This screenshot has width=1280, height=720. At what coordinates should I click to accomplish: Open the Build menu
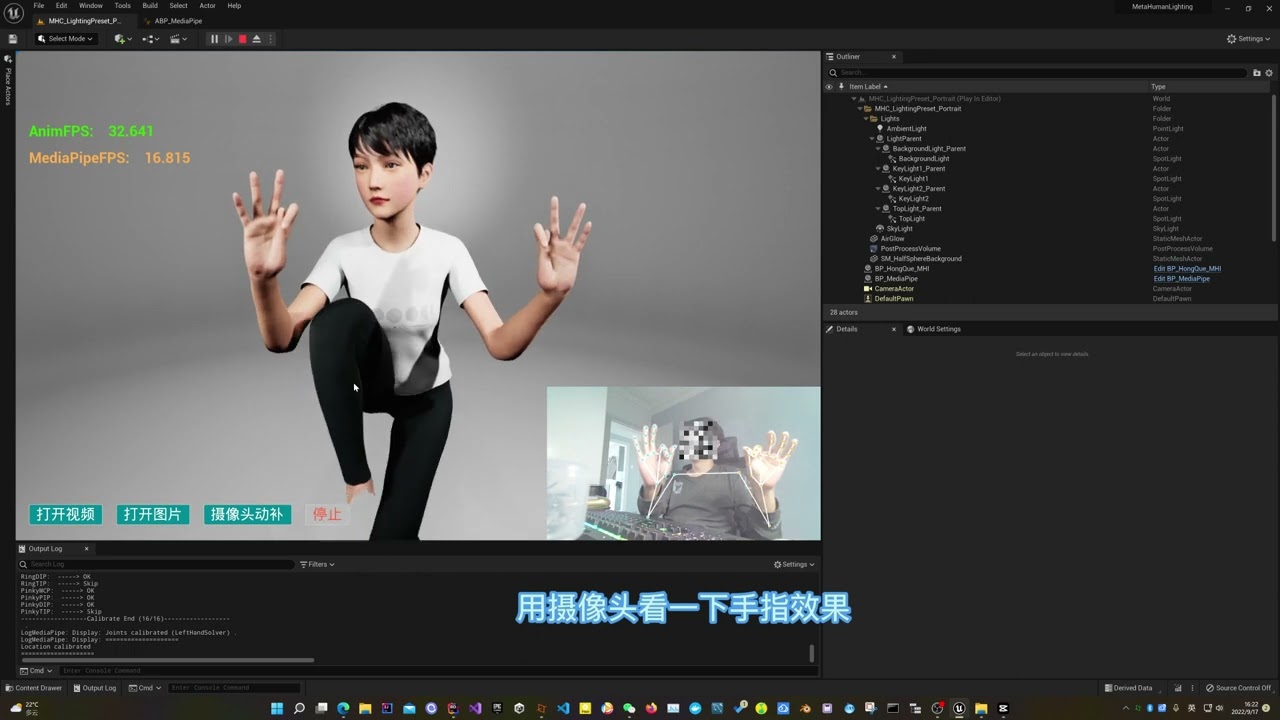coord(150,6)
